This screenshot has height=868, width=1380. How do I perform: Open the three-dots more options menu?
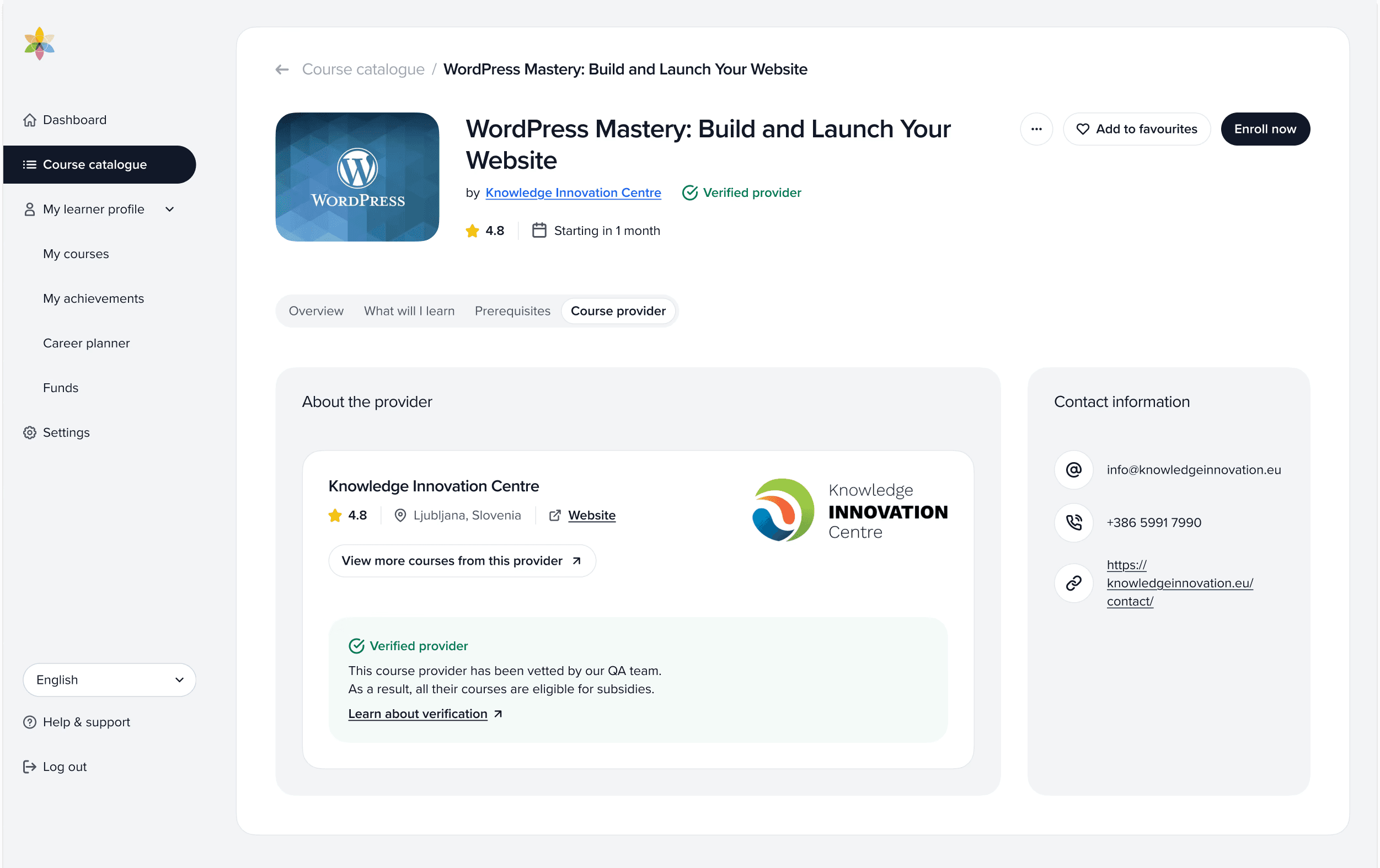[1036, 129]
